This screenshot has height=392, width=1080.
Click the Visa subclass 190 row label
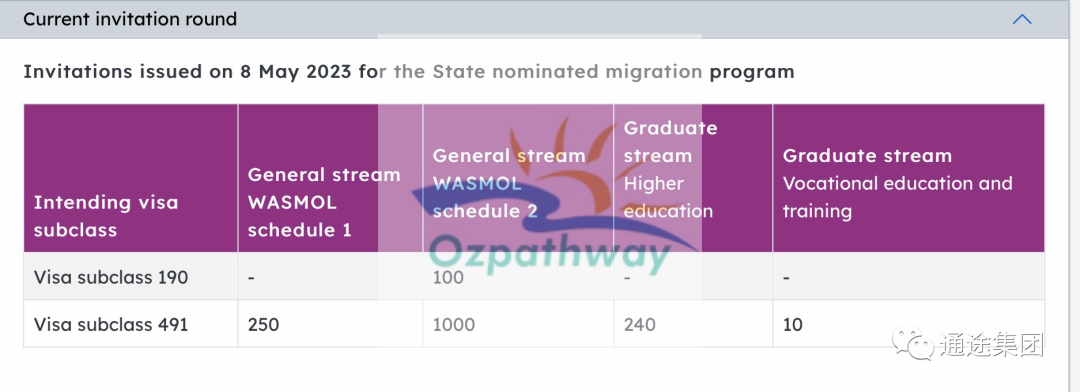[x=111, y=277]
